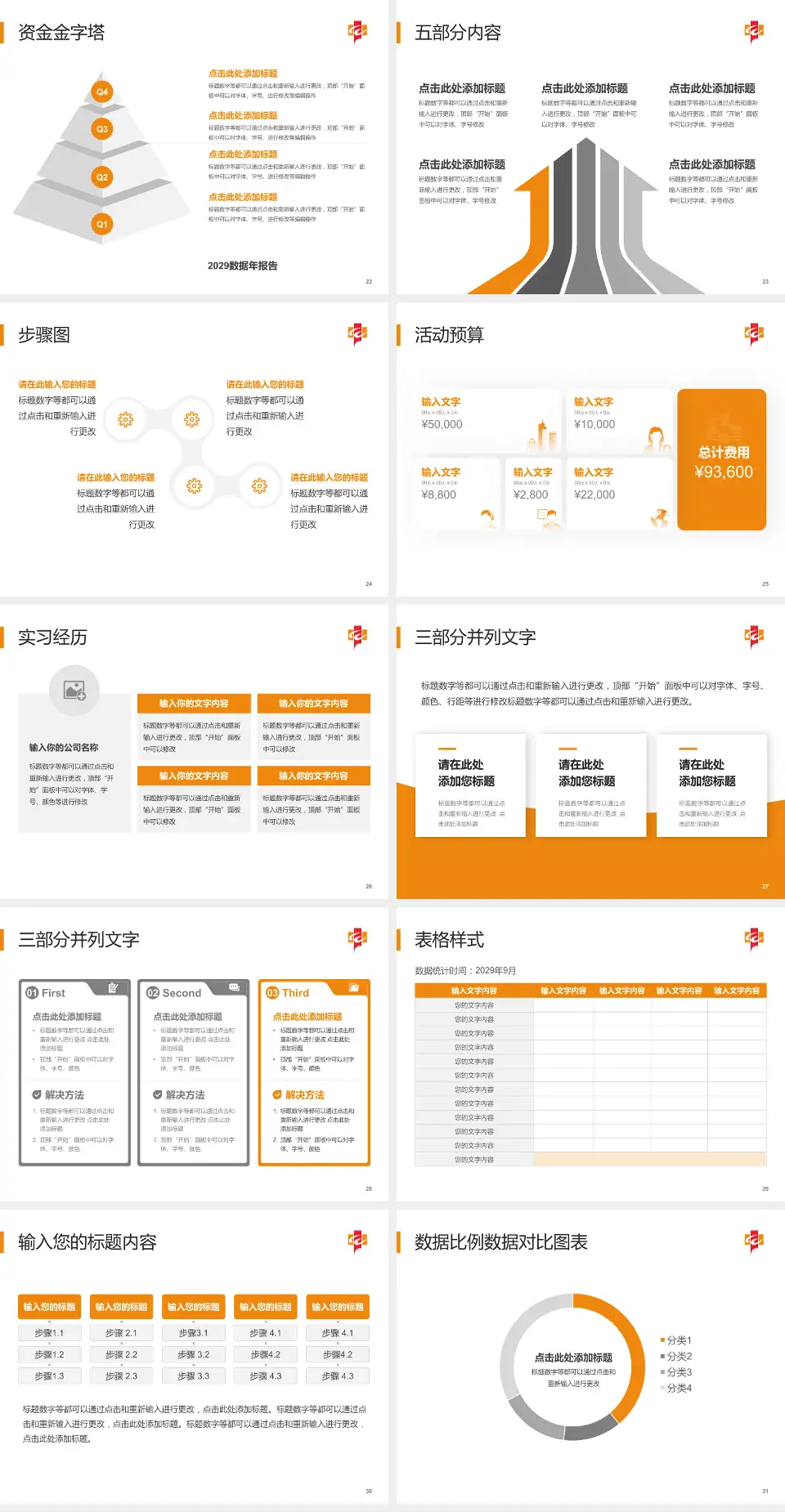785x1512 pixels.
Task: Click the logo on the 五部分内容 slide
Action: click(x=754, y=32)
